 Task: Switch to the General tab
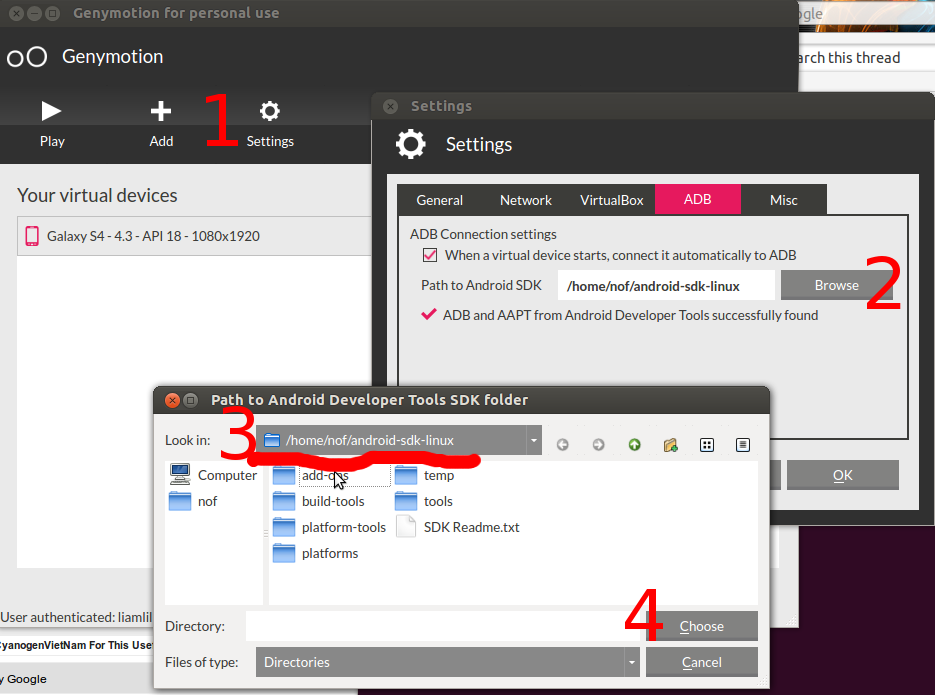point(439,200)
